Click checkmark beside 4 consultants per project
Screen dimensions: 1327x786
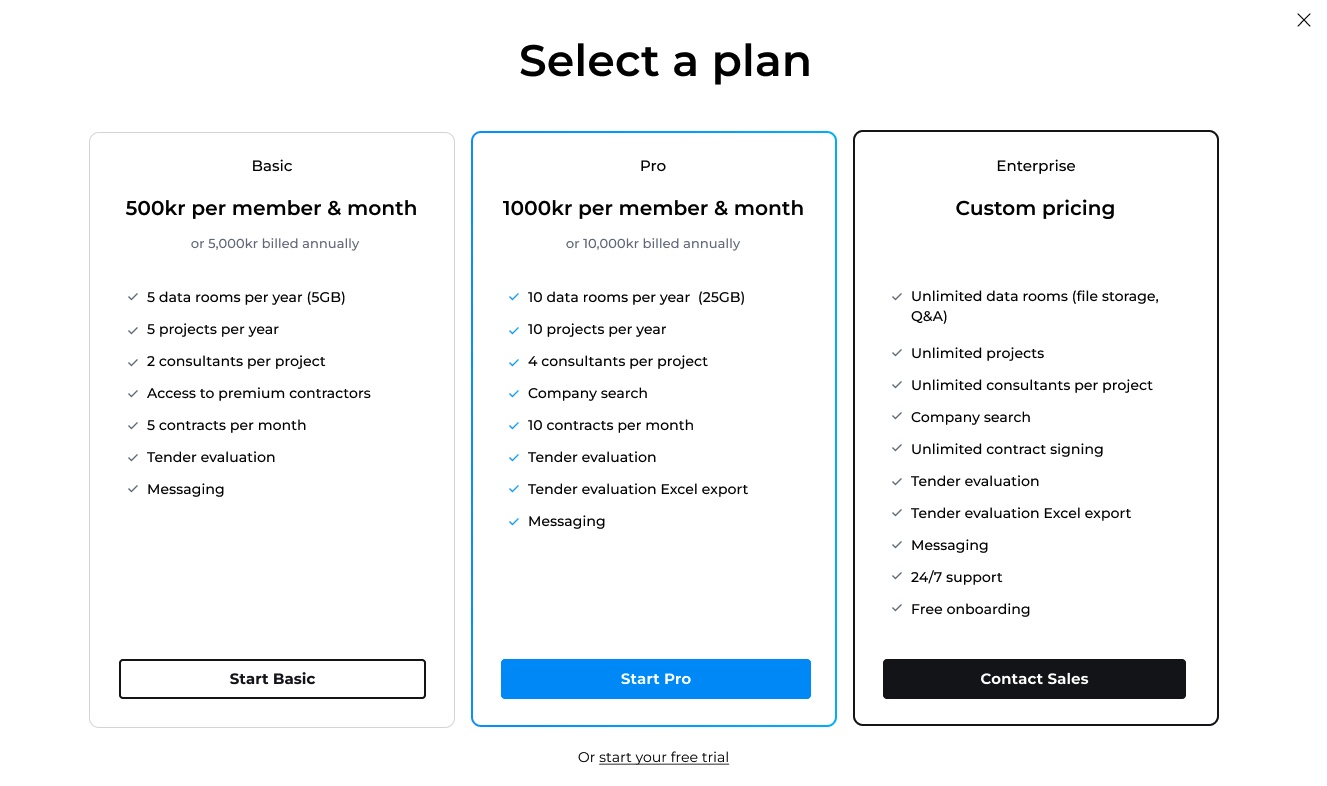coord(513,361)
